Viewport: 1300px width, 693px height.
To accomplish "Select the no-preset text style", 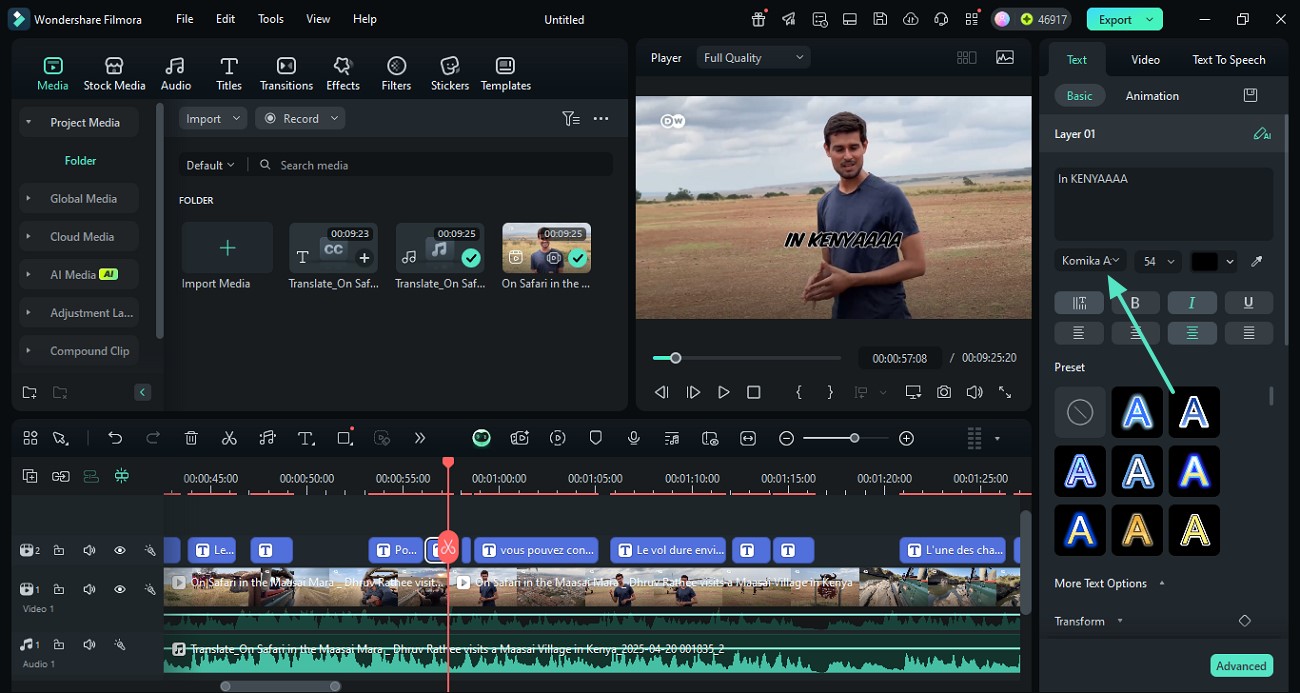I will pyautogui.click(x=1080, y=412).
